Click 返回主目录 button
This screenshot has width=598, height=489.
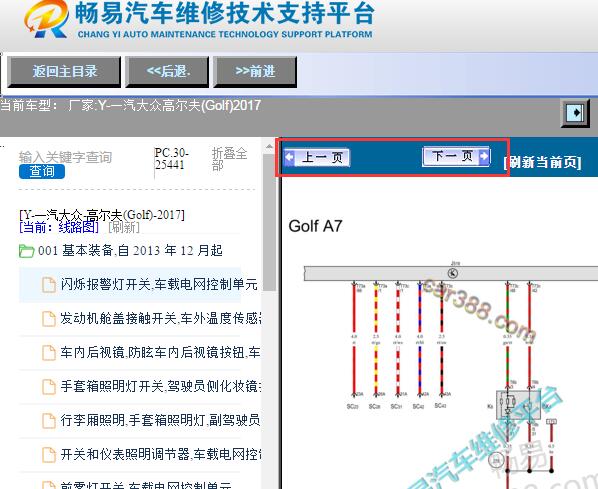[64, 71]
